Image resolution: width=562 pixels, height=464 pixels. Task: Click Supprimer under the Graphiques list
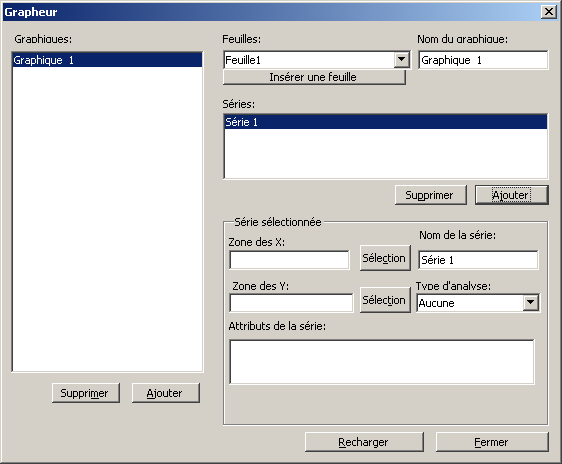(86, 393)
